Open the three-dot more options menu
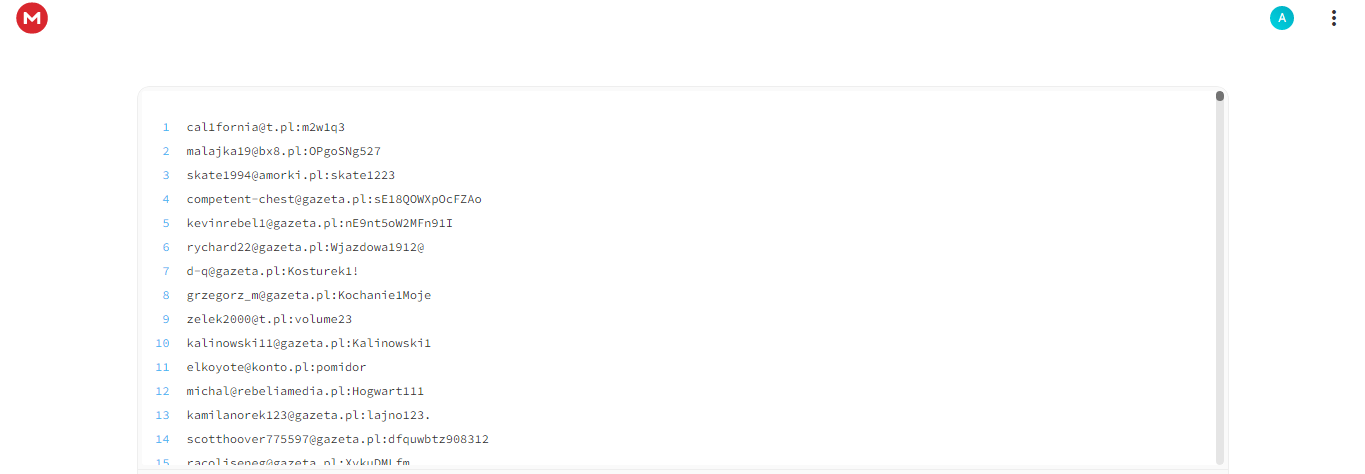This screenshot has width=1365, height=474. point(1333,18)
